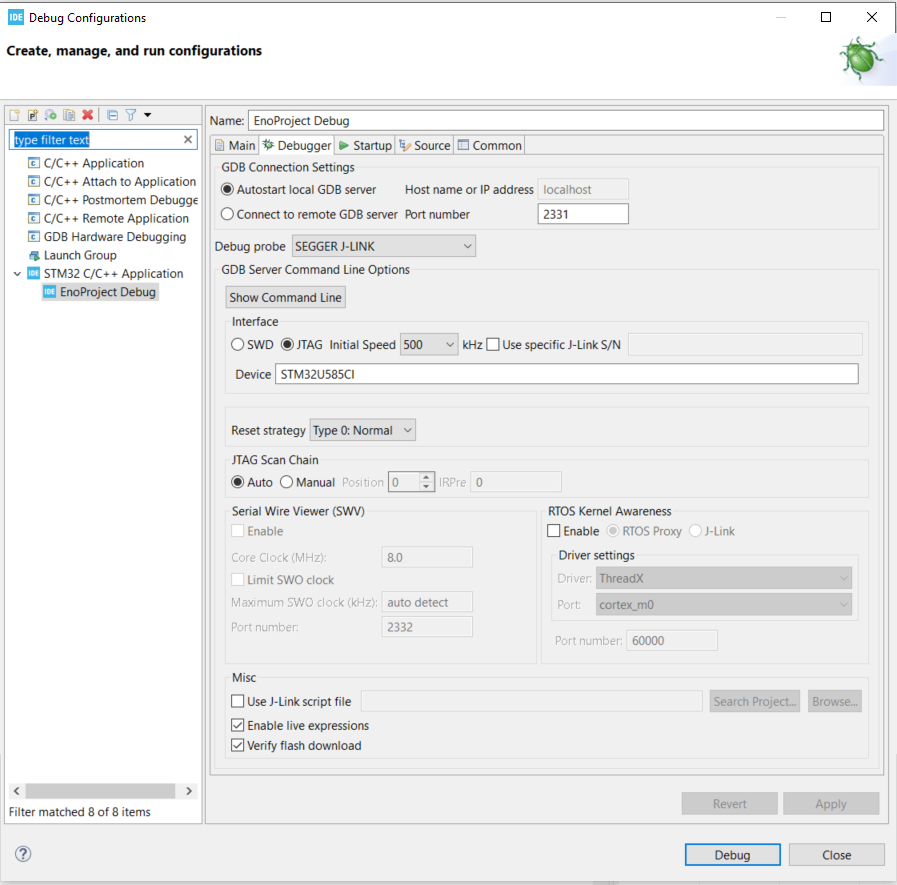The height and width of the screenshot is (885, 897).
Task: Switch to the Common tab
Action: (x=490, y=145)
